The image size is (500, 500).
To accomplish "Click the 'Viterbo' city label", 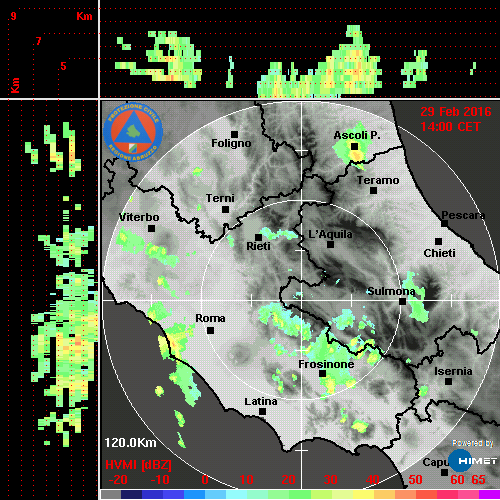I will (x=139, y=217).
